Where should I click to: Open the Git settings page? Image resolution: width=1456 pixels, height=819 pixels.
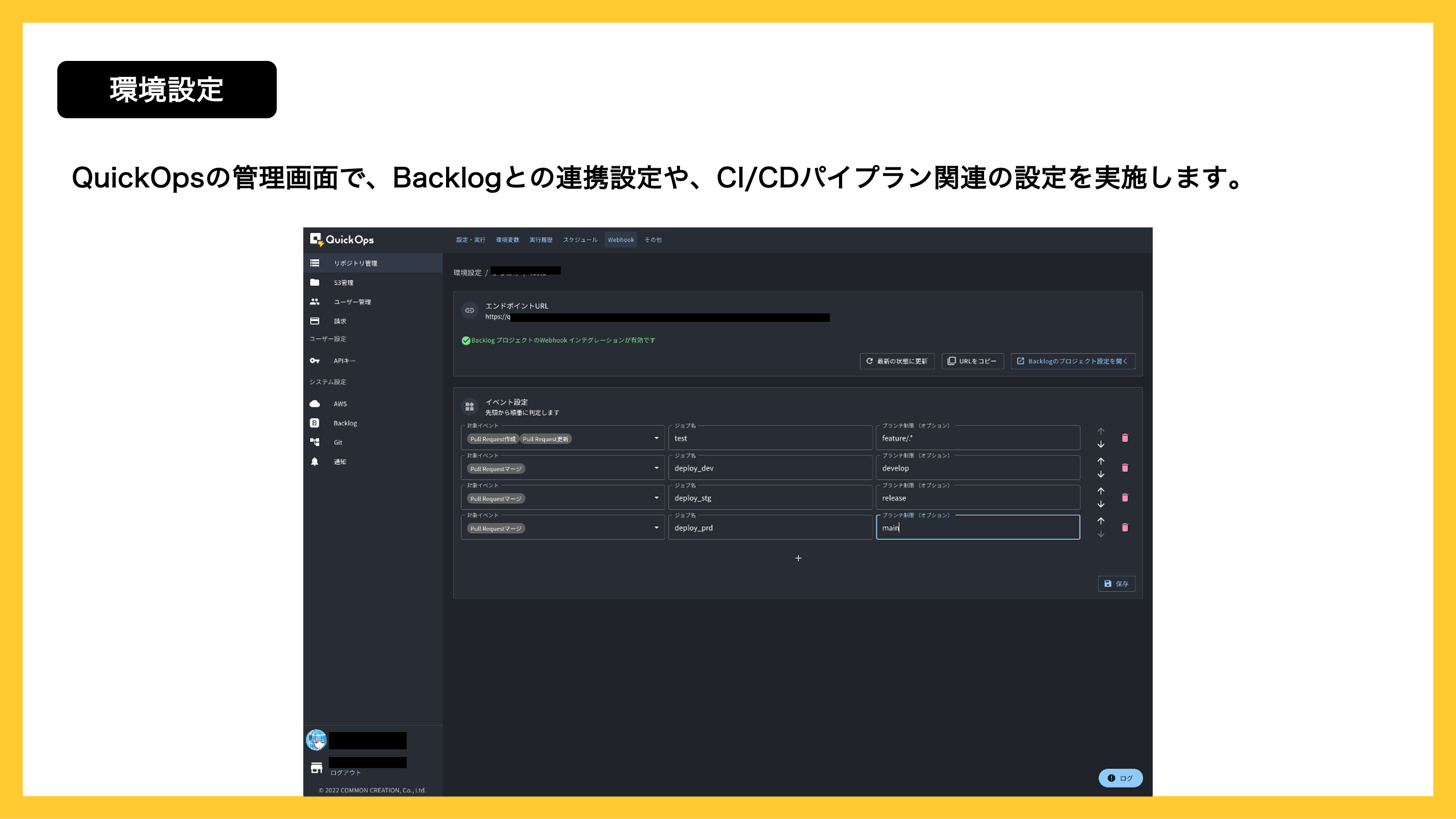338,443
